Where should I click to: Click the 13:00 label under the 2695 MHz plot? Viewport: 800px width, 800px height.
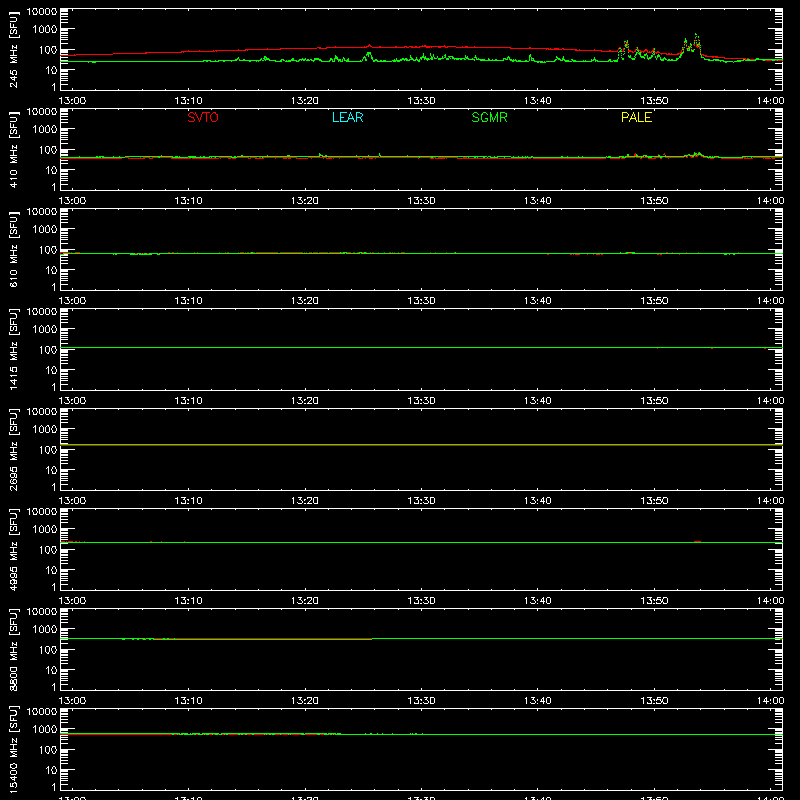[x=72, y=501]
